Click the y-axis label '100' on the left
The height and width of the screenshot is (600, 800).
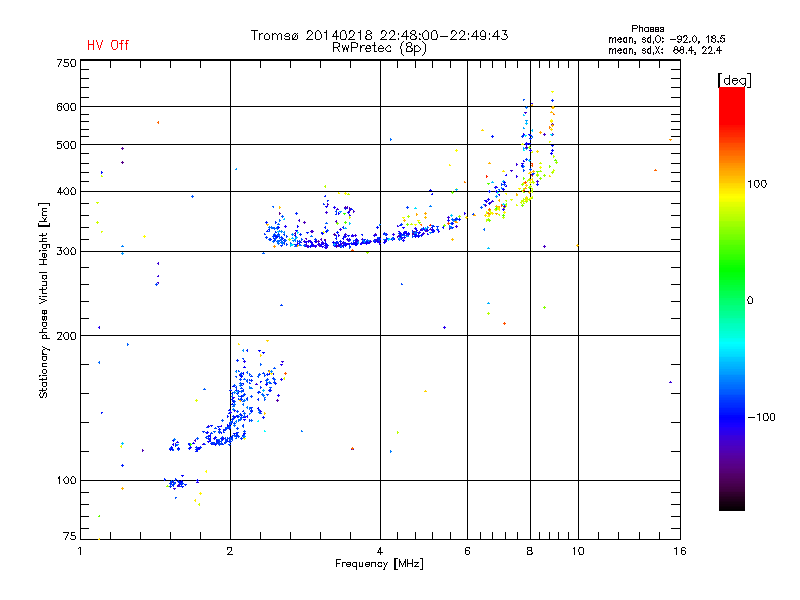[x=66, y=481]
